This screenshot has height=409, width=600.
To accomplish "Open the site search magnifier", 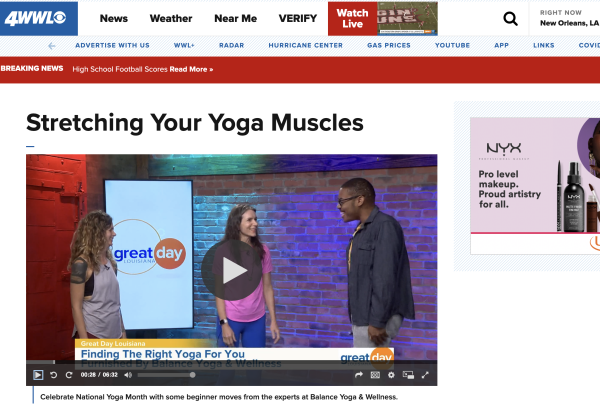I will tap(510, 18).
